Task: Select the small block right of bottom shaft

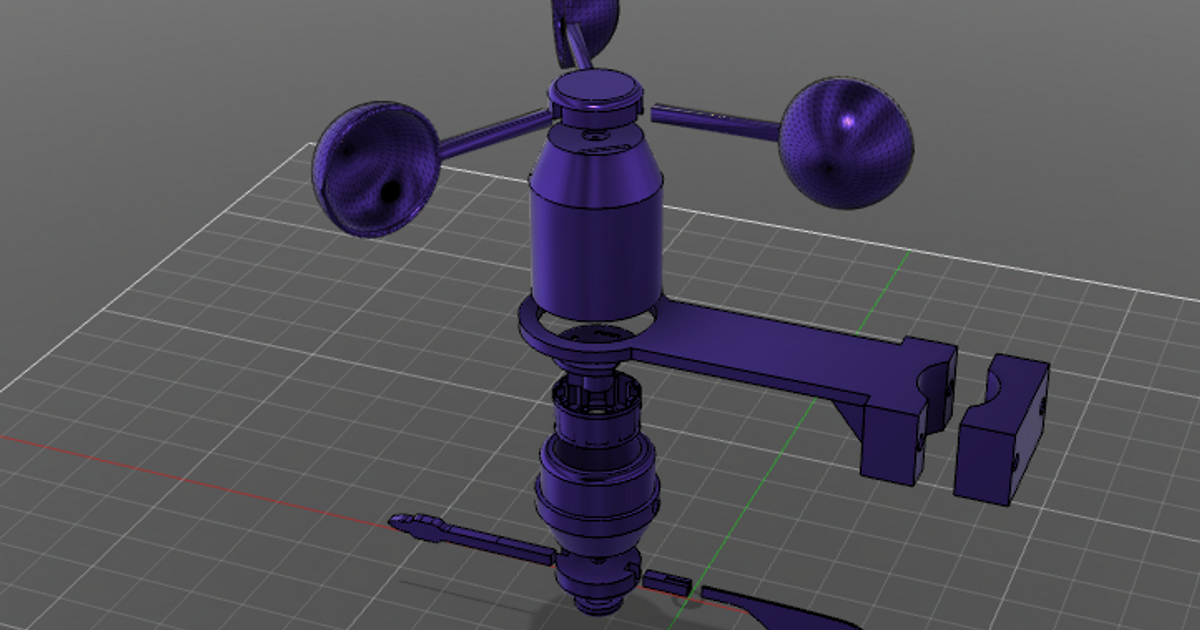Action: click(668, 581)
